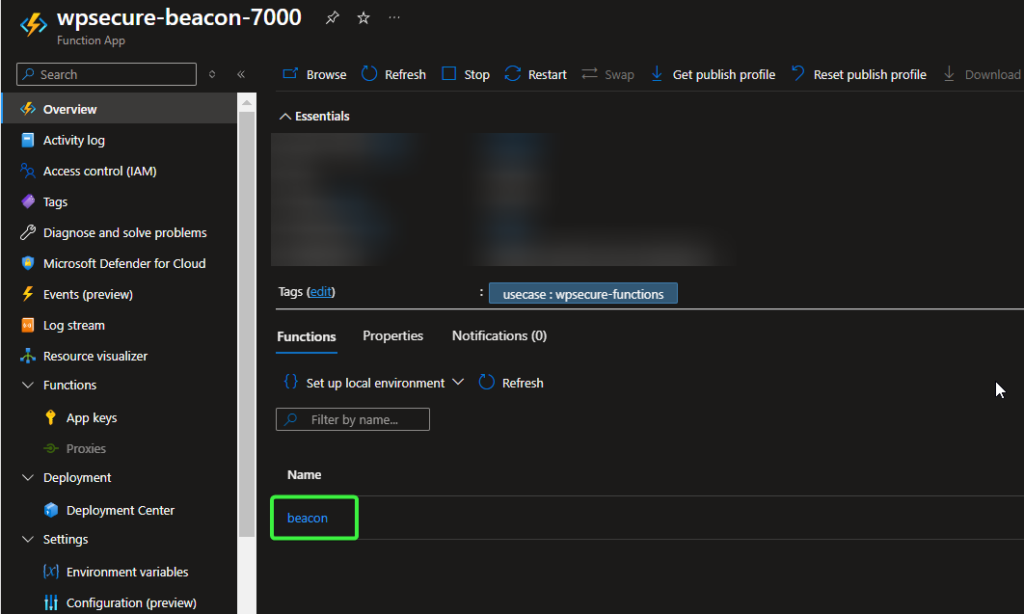Screen dimensions: 1024x614
Task: Open the beacon function link
Action: pos(307,518)
